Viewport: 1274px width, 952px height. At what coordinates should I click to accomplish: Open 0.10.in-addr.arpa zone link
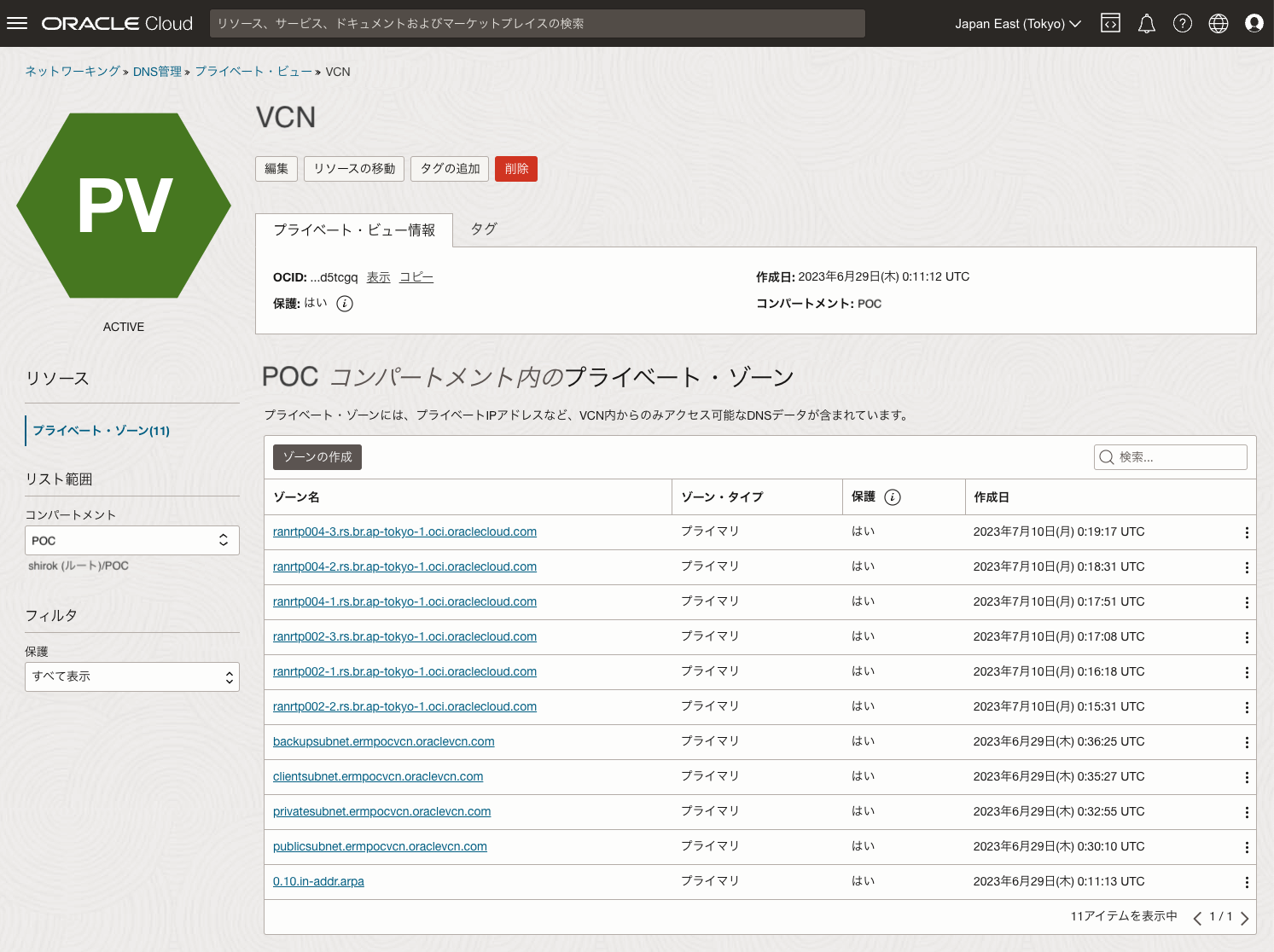[318, 881]
